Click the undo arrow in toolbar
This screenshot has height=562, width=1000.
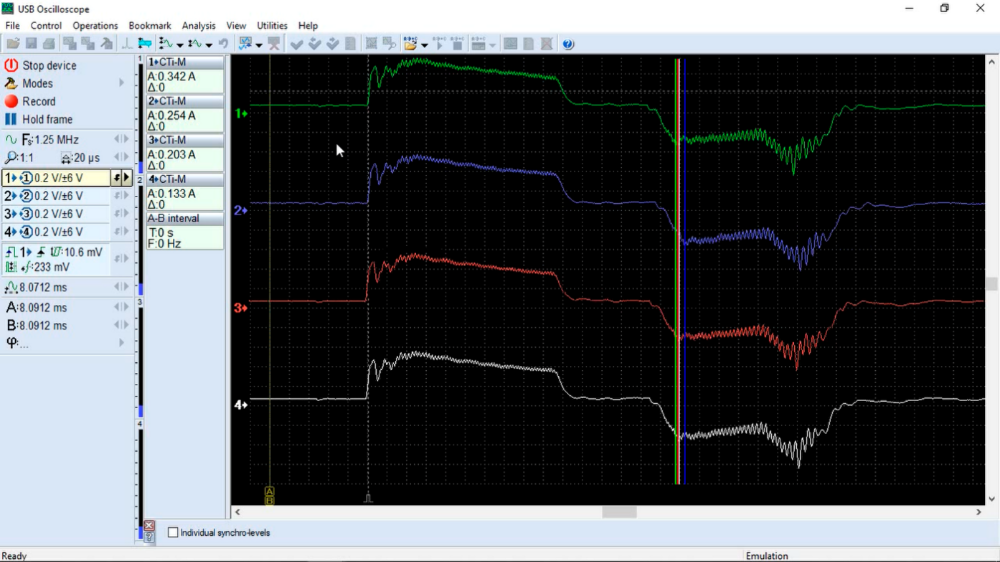click(223, 44)
